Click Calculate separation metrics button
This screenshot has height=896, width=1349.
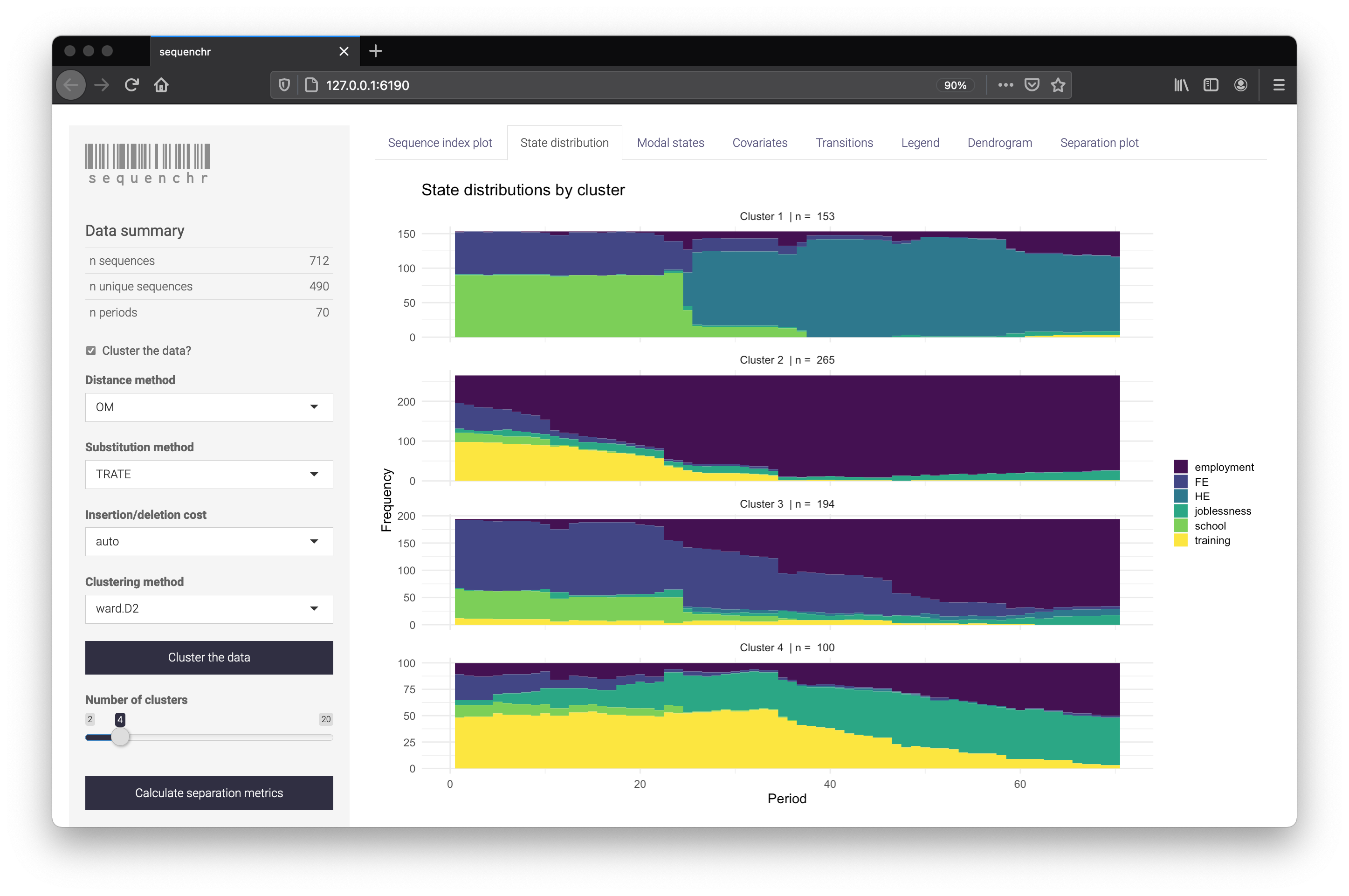pos(209,793)
